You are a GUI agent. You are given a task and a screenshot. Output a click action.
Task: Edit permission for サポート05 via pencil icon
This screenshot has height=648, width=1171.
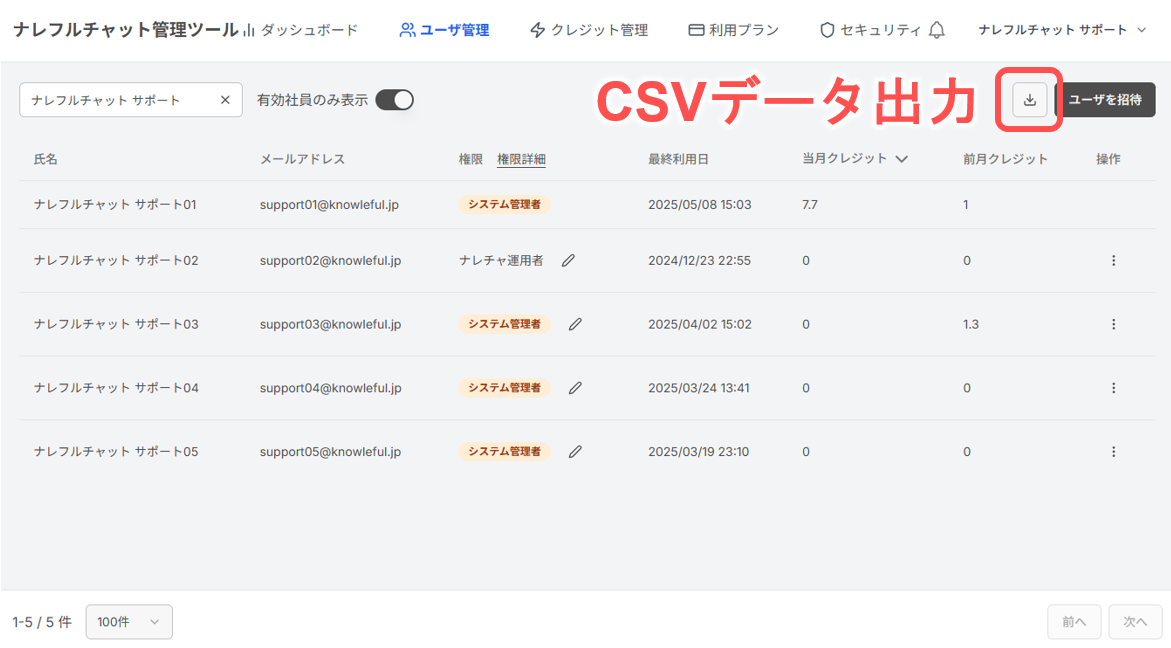click(x=575, y=451)
